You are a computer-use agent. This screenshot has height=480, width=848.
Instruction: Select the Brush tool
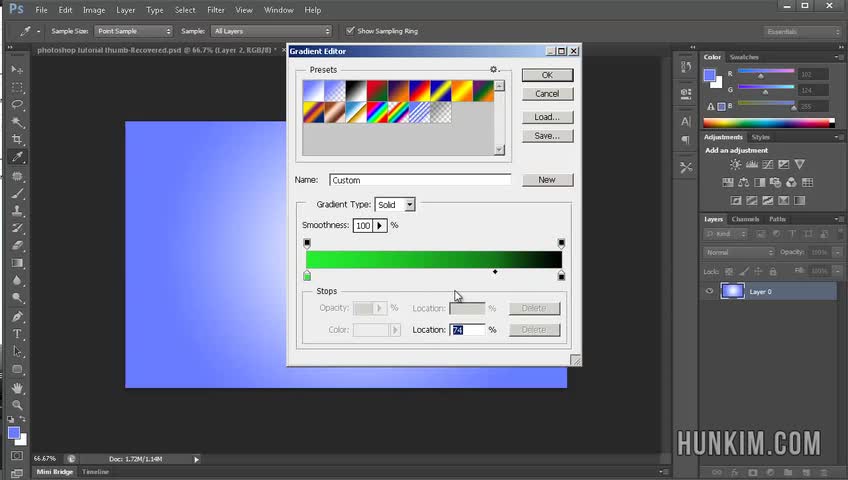(x=17, y=193)
